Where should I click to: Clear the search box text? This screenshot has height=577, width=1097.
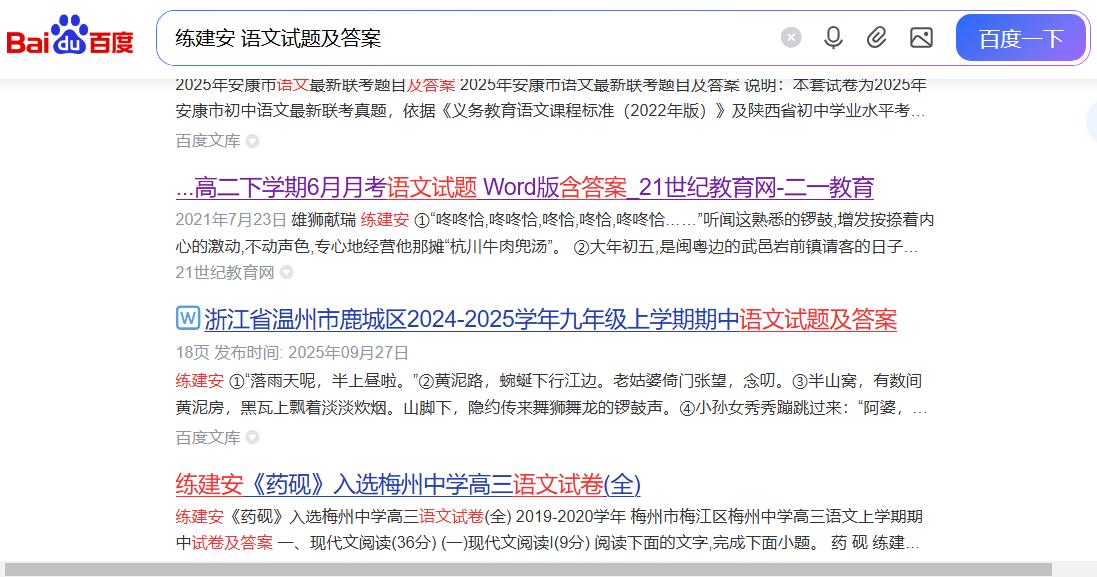coord(791,38)
